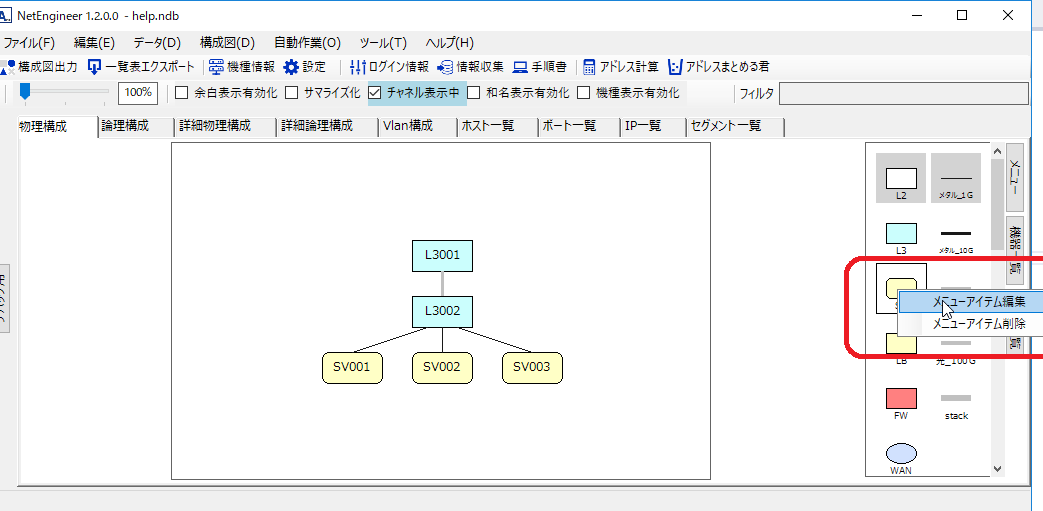Pick the WAN ellipse palette item
This screenshot has height=511, width=1043.
click(x=901, y=453)
